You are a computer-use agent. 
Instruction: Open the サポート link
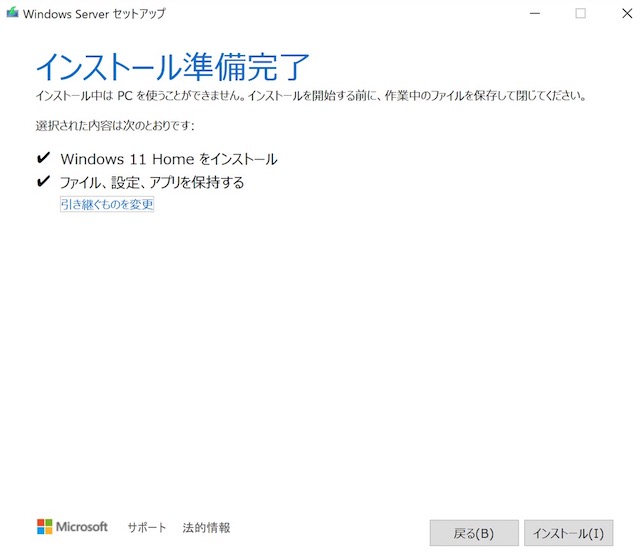(147, 527)
